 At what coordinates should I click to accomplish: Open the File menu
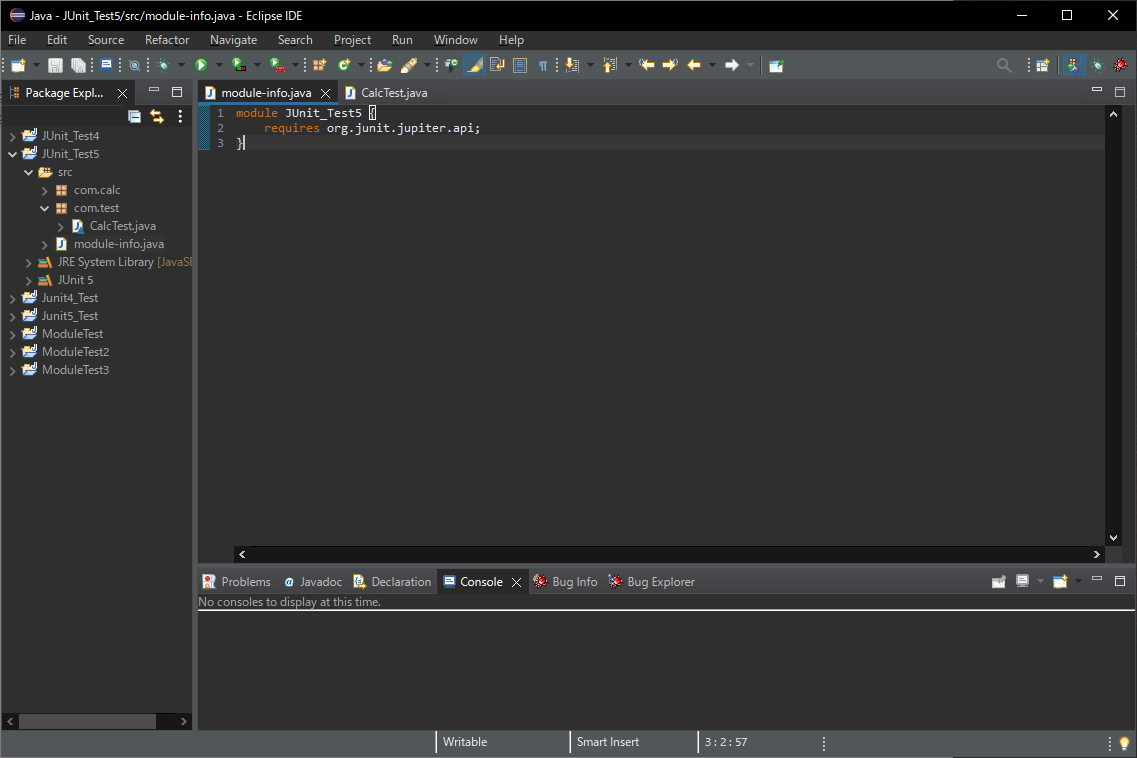[17, 40]
